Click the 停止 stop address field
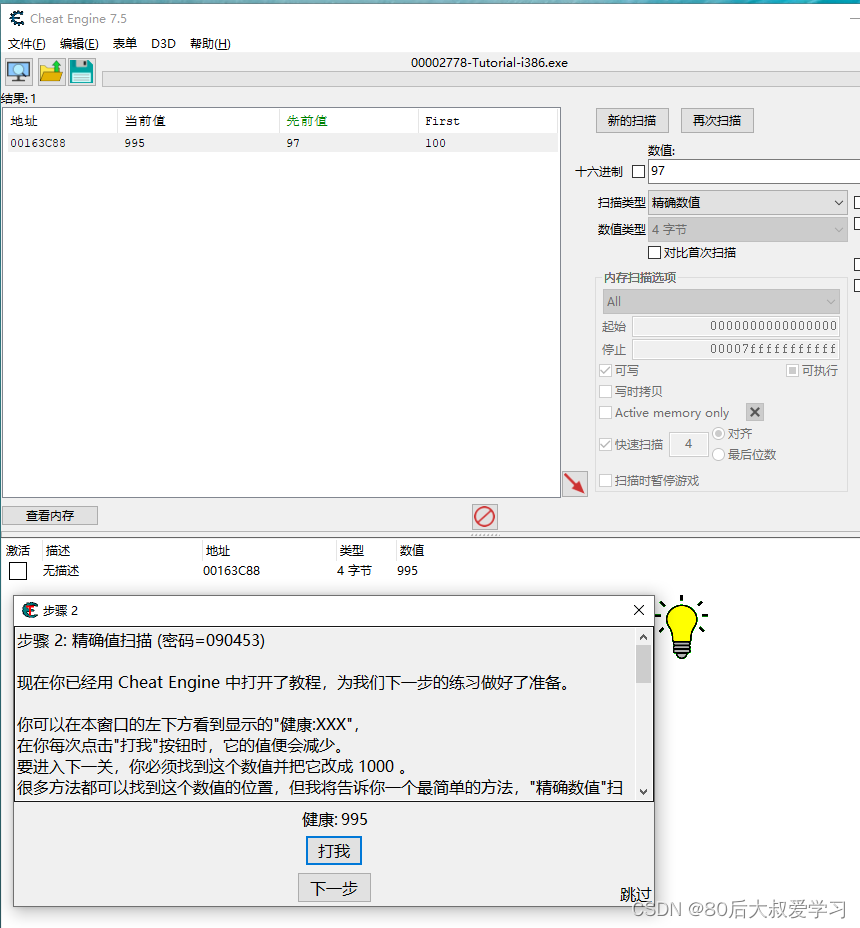Viewport: 860px width, 928px height. [736, 349]
